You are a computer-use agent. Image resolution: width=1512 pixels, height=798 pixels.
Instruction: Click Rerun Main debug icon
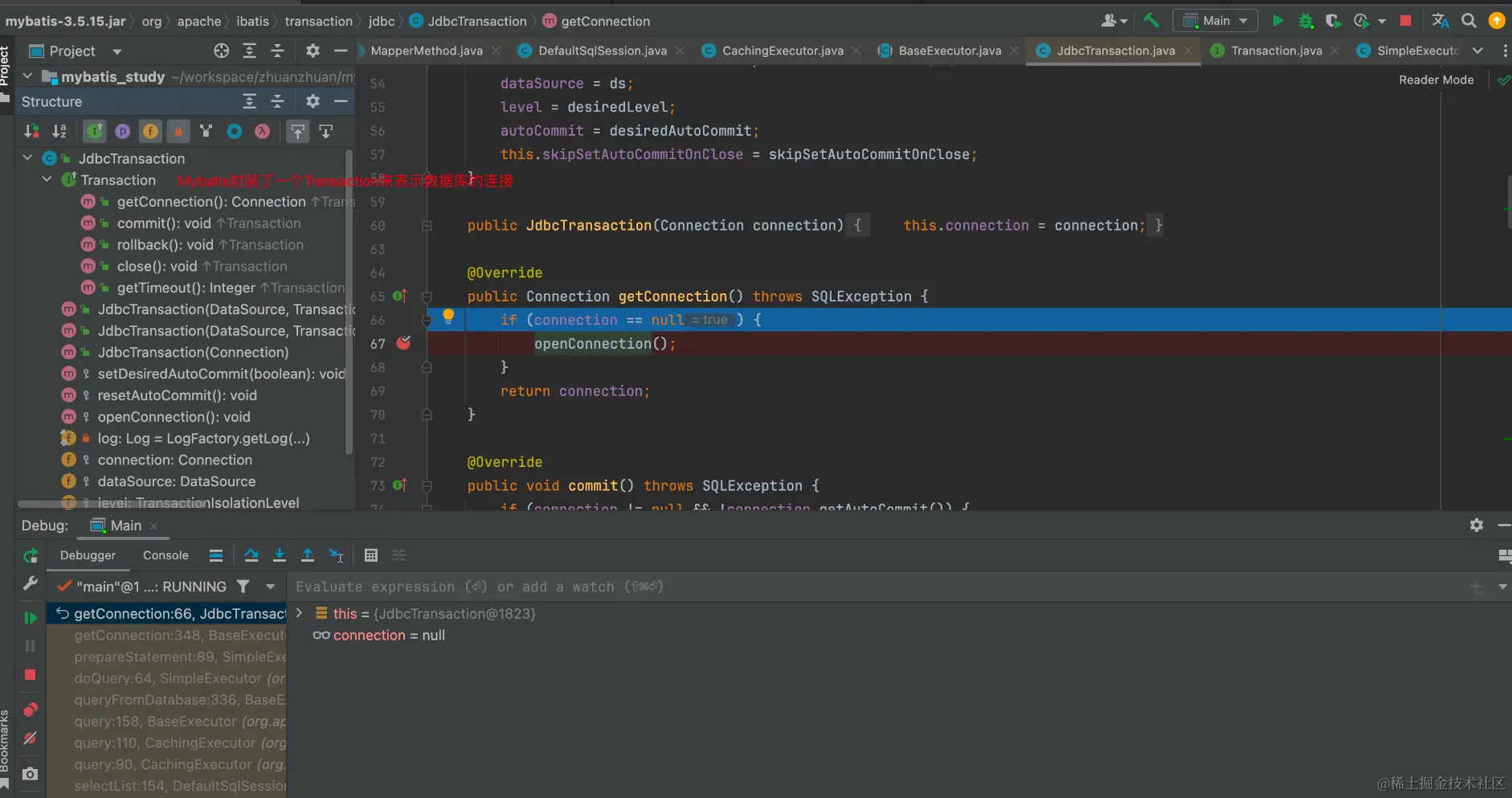tap(31, 555)
